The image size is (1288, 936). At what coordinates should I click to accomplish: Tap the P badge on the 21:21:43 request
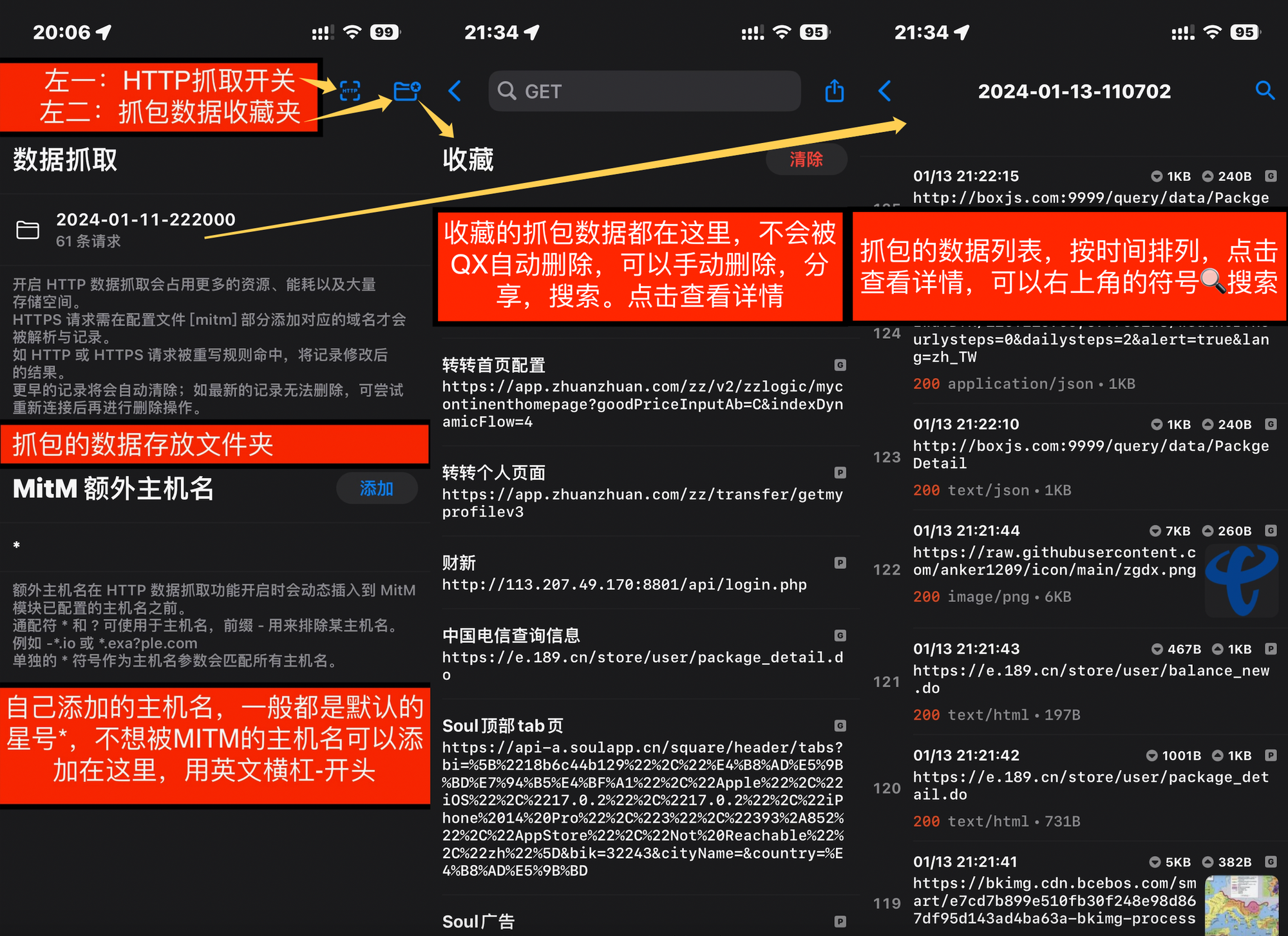(x=1270, y=649)
